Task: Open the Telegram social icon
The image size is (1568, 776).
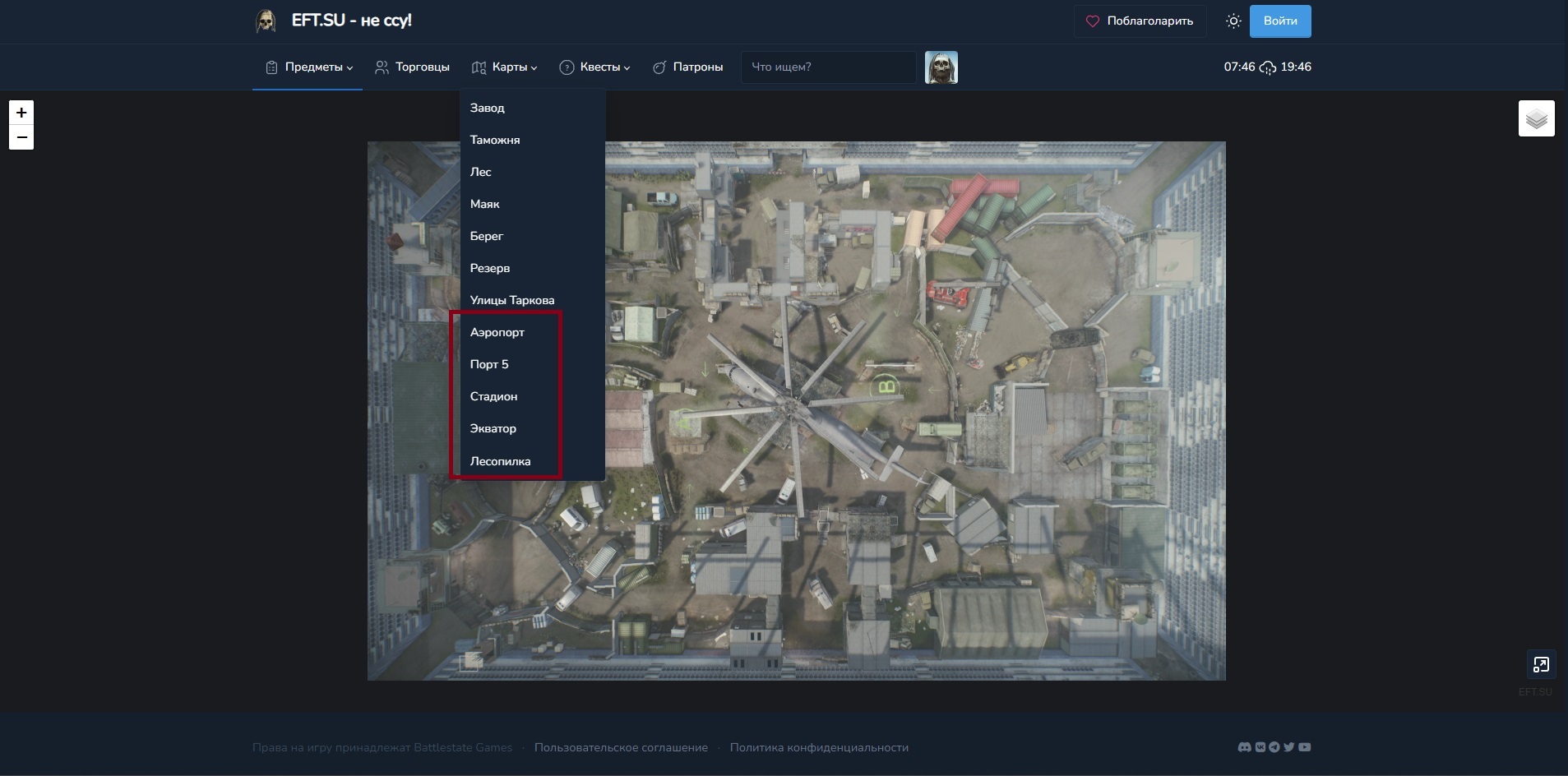Action: [x=1274, y=747]
